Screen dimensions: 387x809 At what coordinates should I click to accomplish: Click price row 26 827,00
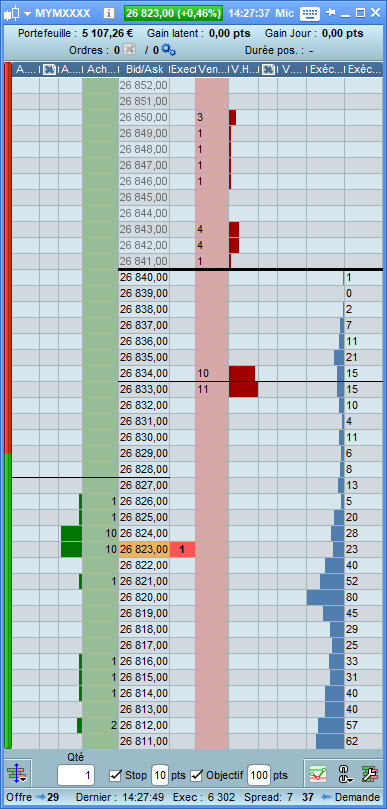pos(144,485)
